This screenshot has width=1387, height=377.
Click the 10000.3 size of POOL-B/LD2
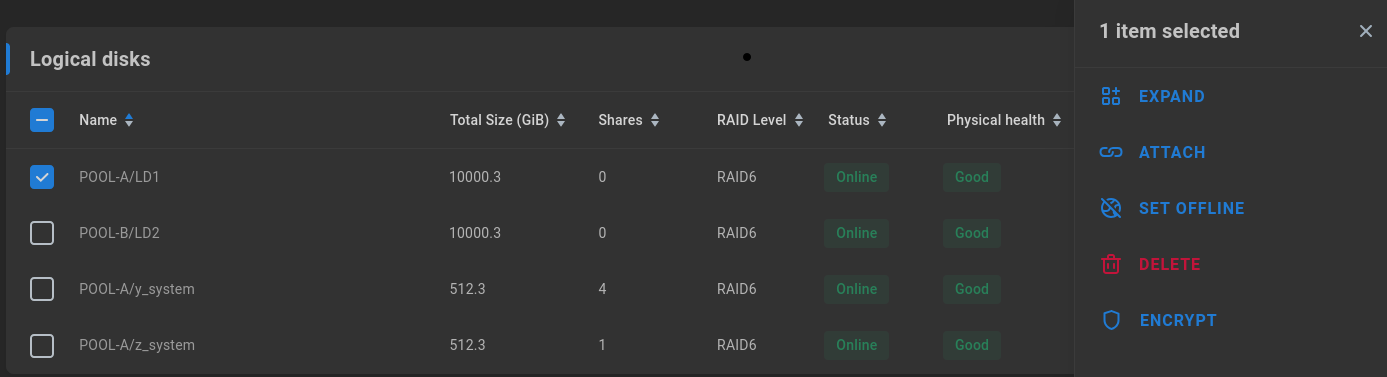pyautogui.click(x=475, y=233)
